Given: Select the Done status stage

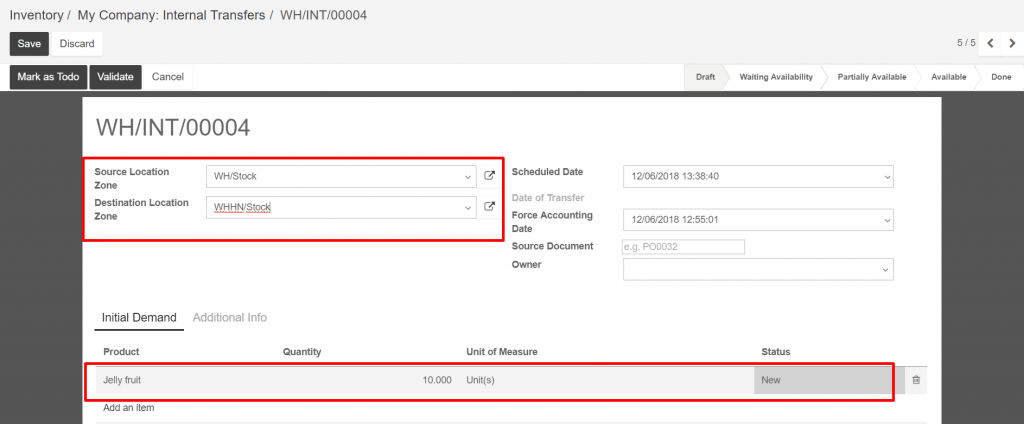Looking at the screenshot, I should click(x=1001, y=77).
